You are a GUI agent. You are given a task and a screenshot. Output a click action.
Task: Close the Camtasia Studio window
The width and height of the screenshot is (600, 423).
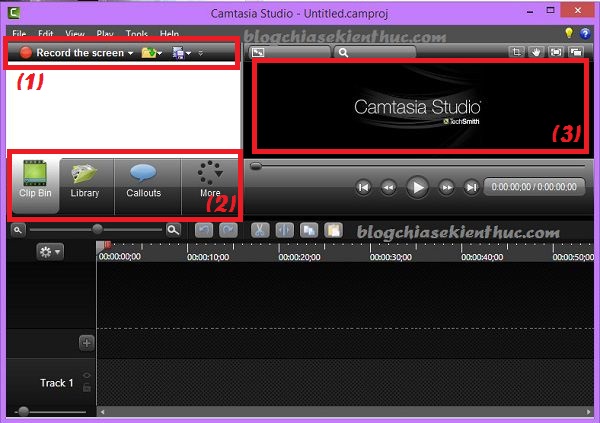(577, 11)
